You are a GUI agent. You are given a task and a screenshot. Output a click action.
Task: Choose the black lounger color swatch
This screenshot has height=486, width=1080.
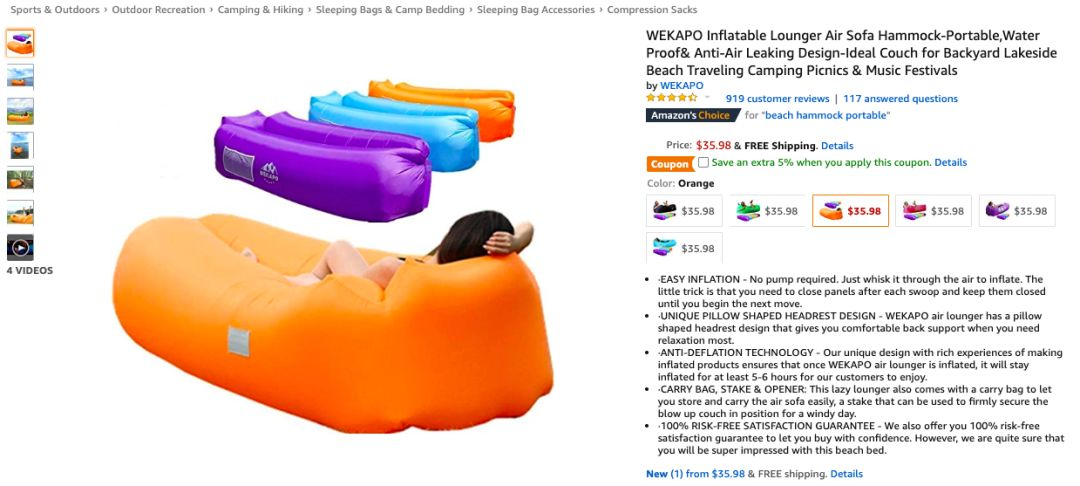684,211
